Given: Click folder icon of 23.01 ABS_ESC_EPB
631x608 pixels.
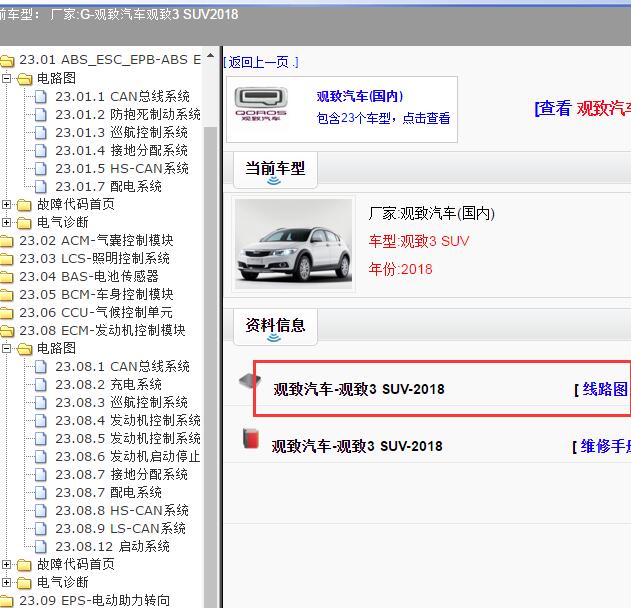Looking at the screenshot, I should (x=7, y=61).
